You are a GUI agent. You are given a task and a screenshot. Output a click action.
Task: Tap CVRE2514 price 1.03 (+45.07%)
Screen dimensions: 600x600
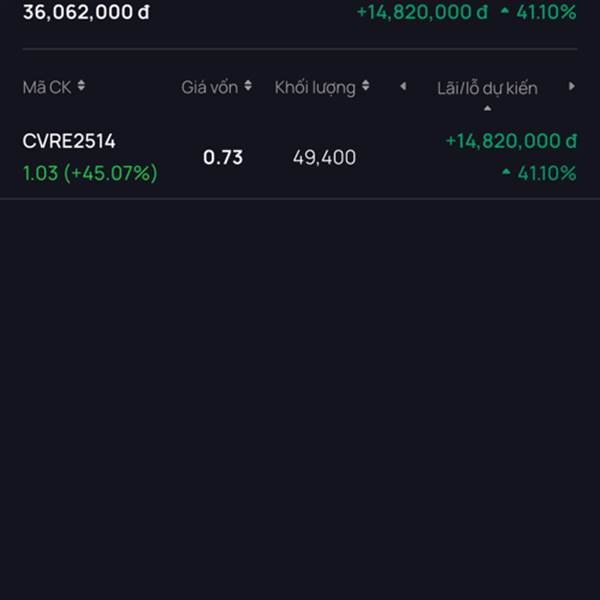click(x=90, y=173)
